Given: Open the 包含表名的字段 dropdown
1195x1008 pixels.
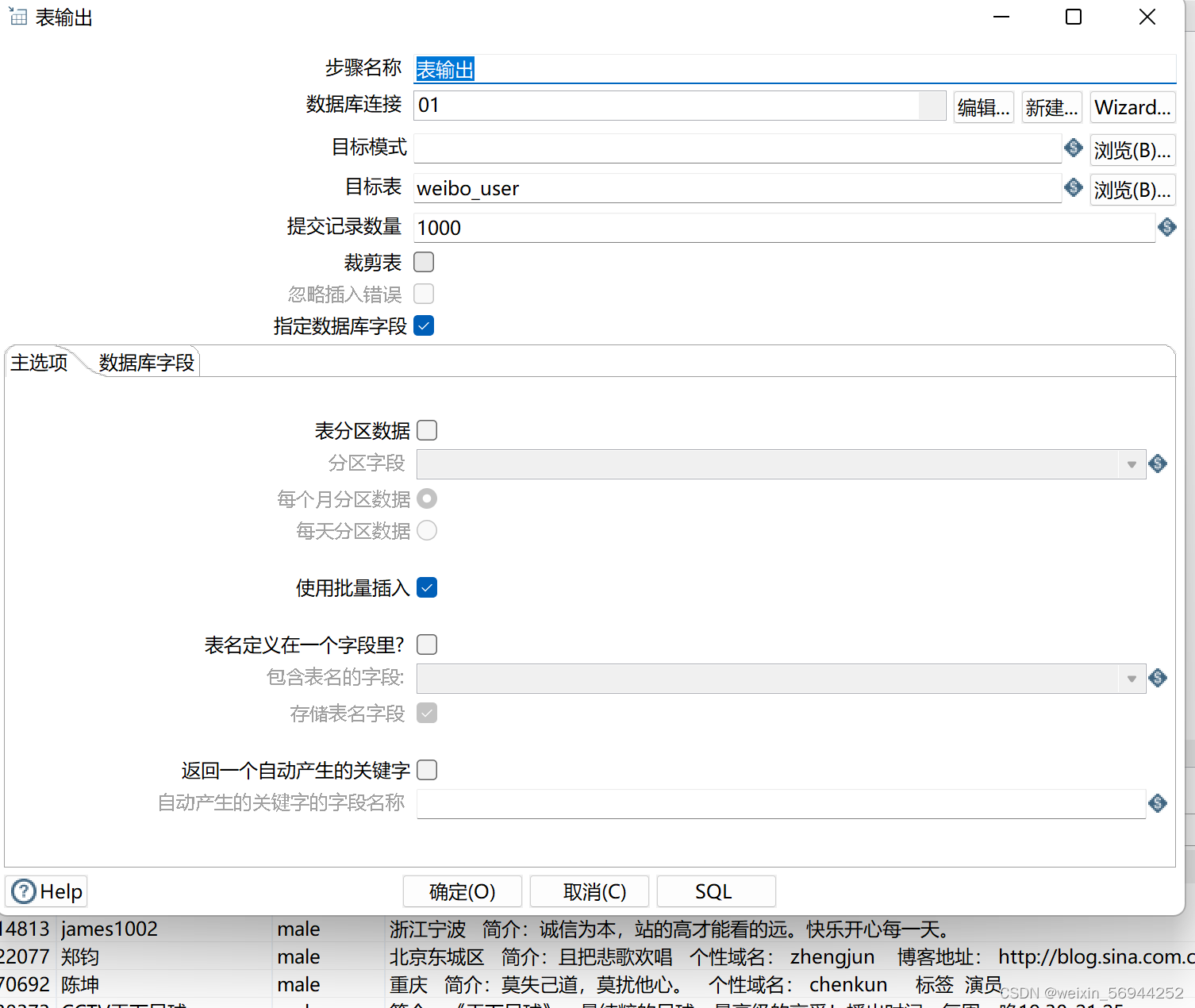Looking at the screenshot, I should [1131, 678].
